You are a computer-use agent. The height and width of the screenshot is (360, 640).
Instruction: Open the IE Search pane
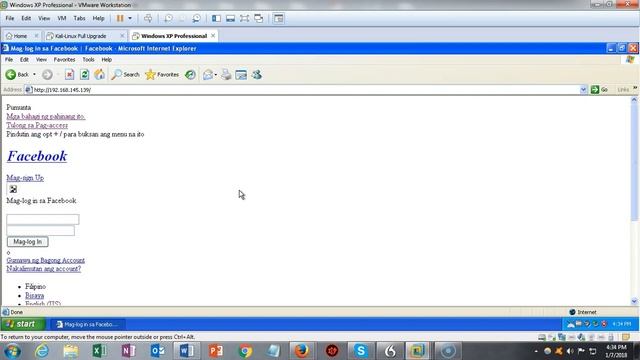(125, 75)
